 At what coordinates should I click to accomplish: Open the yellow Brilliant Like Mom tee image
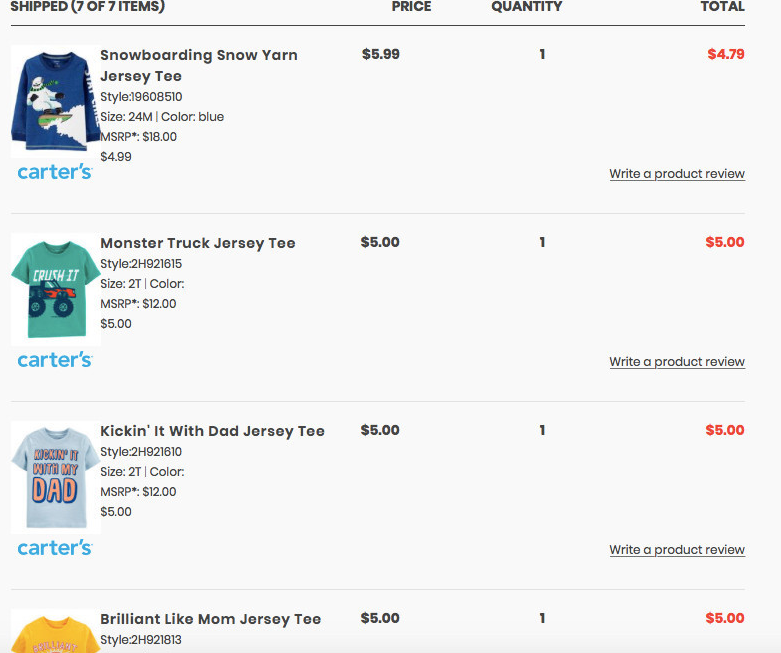55,632
